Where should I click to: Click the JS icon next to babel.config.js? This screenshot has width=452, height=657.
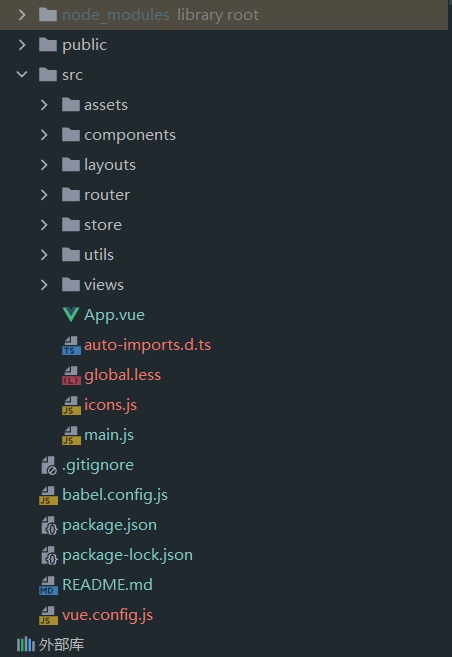49,495
